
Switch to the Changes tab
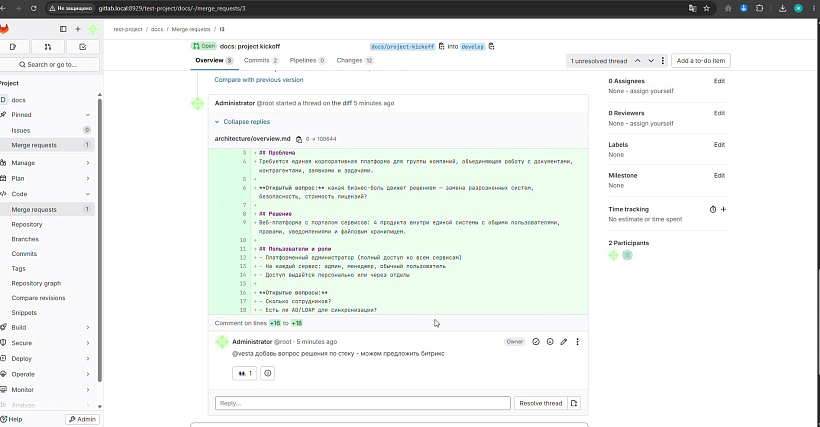[355, 61]
